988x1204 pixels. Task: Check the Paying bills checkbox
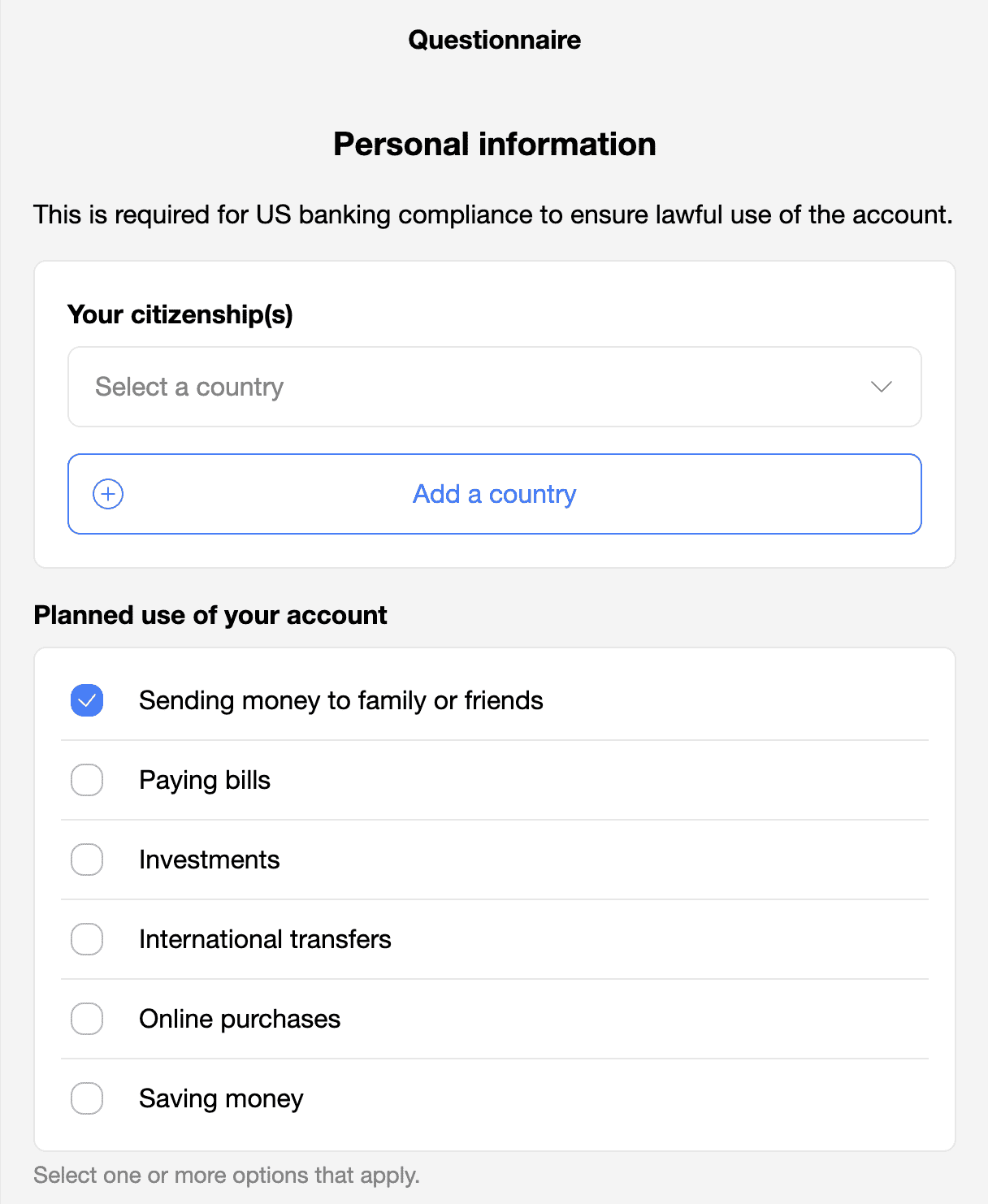(x=87, y=780)
